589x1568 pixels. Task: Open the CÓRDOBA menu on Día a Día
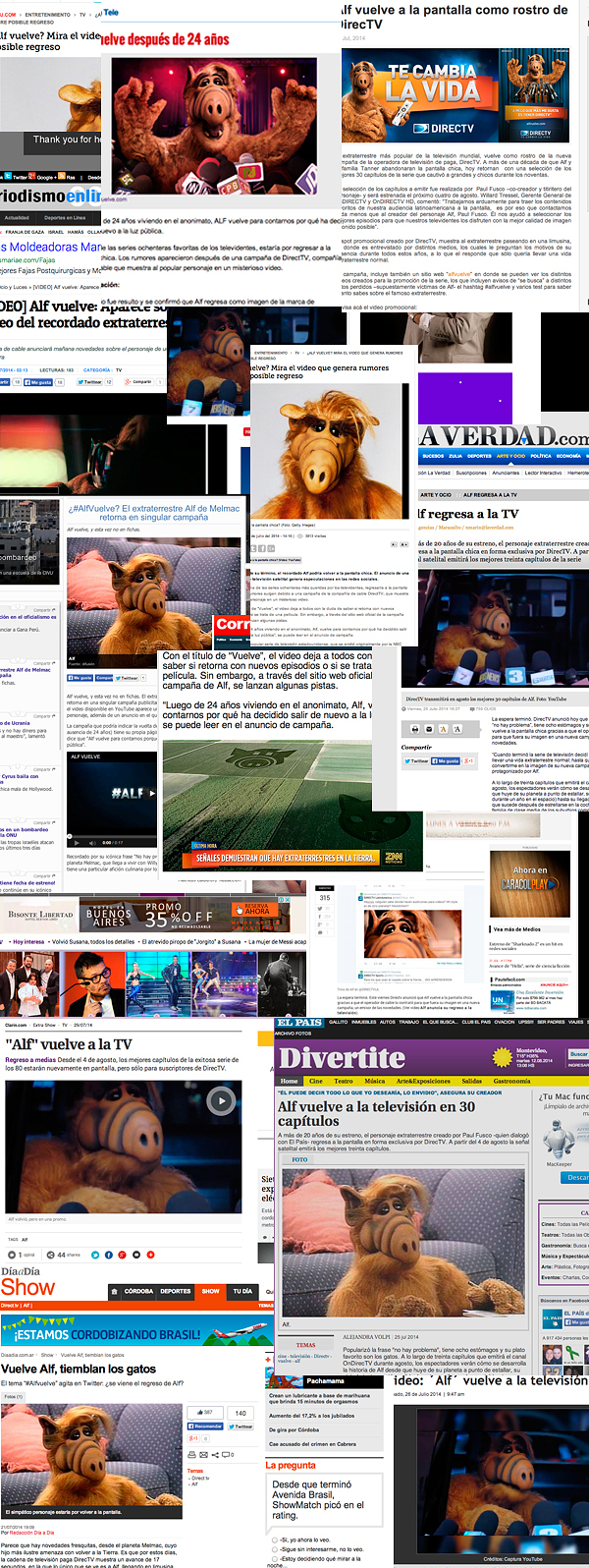pyautogui.click(x=138, y=1291)
